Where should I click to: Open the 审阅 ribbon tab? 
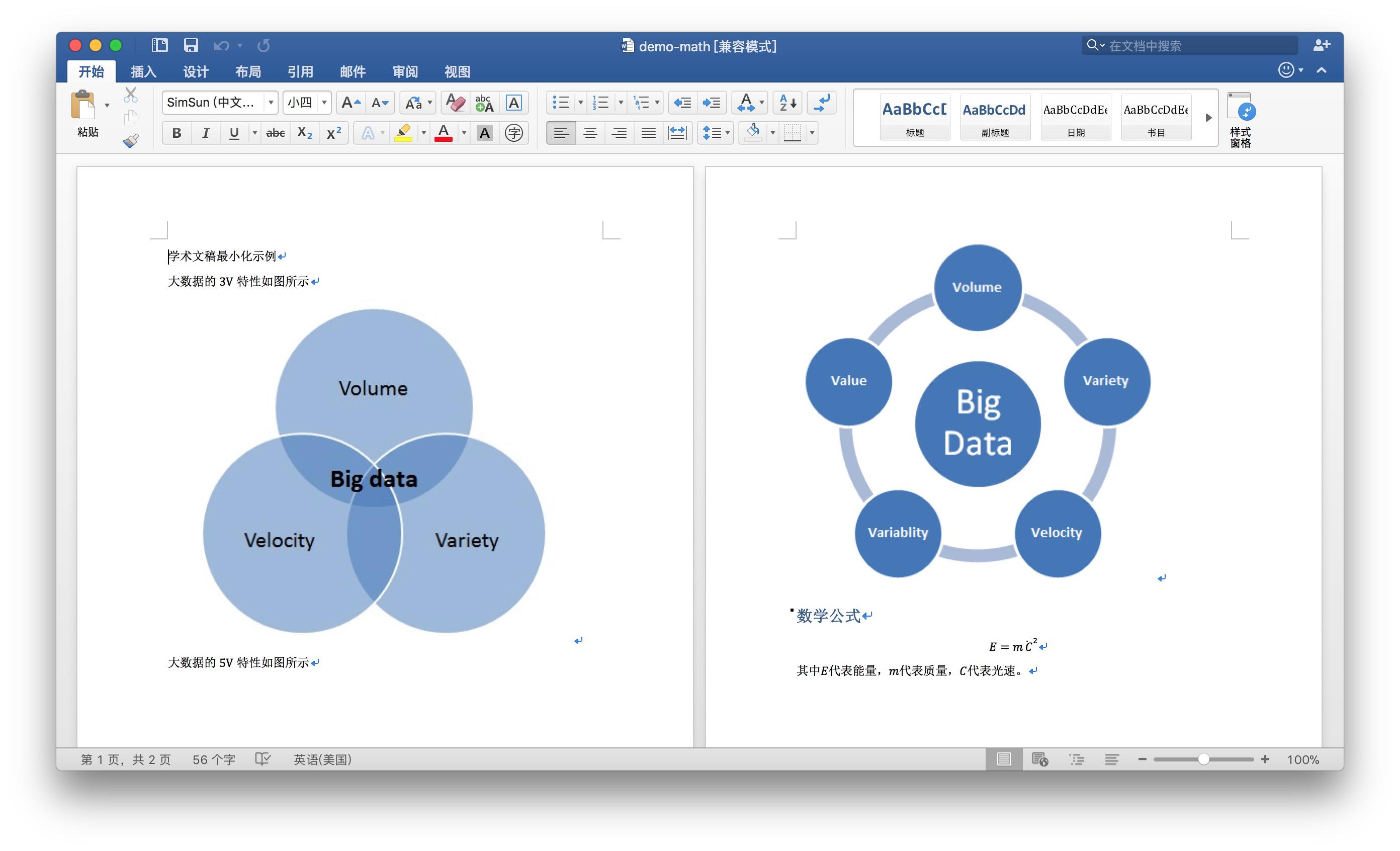click(x=405, y=71)
